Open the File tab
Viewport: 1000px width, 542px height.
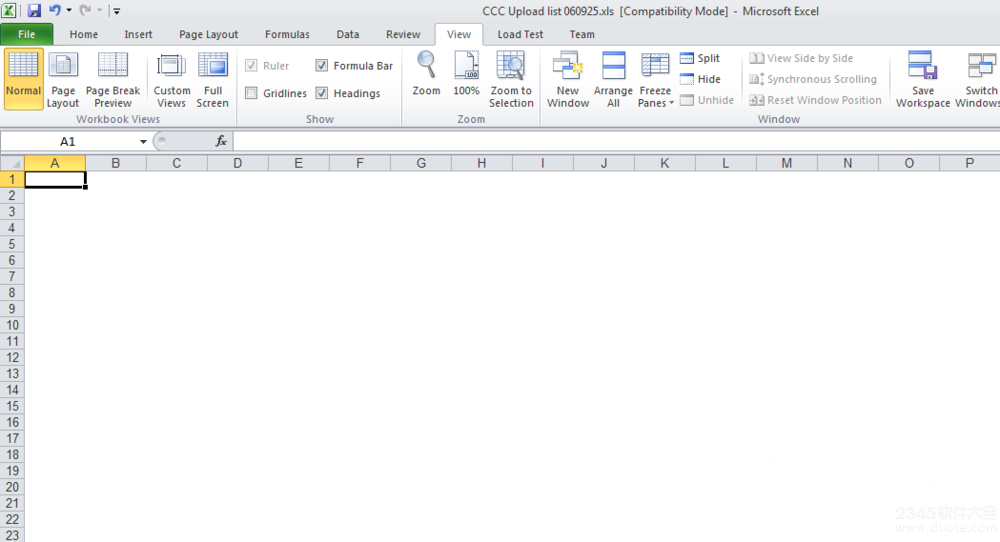(x=27, y=34)
